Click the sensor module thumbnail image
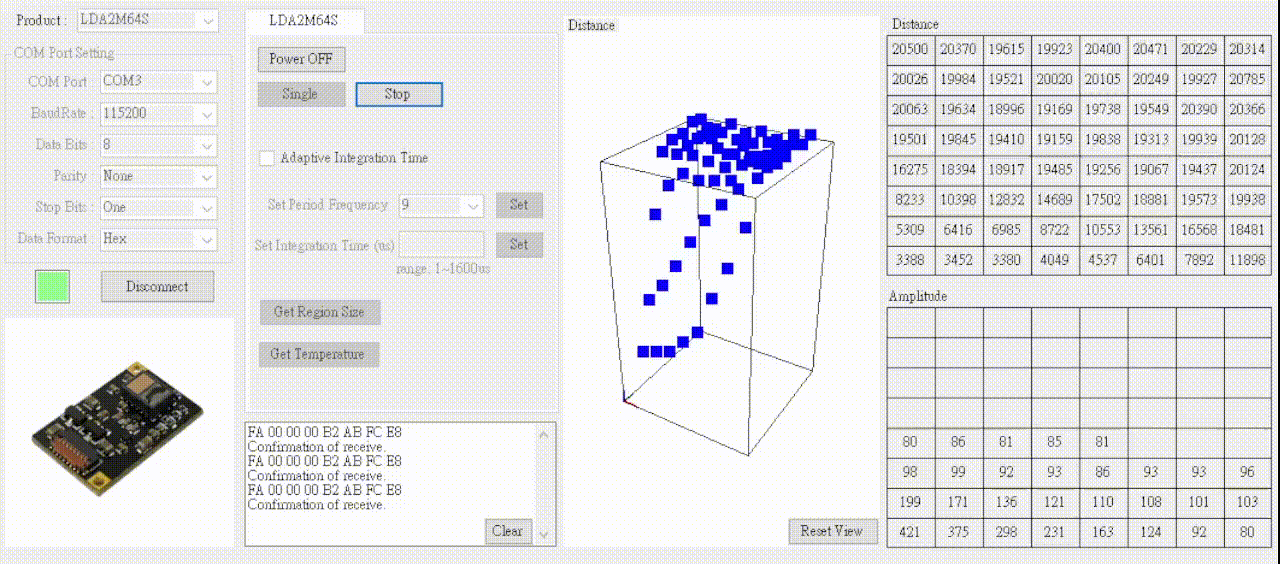This screenshot has height=564, width=1280. tap(119, 430)
